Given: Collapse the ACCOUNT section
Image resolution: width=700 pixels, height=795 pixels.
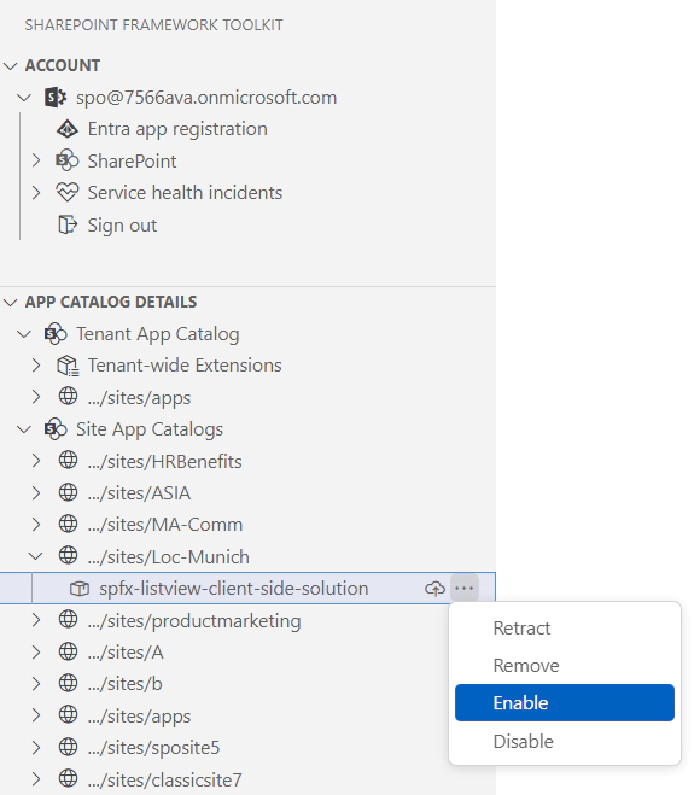Looking at the screenshot, I should (11, 66).
